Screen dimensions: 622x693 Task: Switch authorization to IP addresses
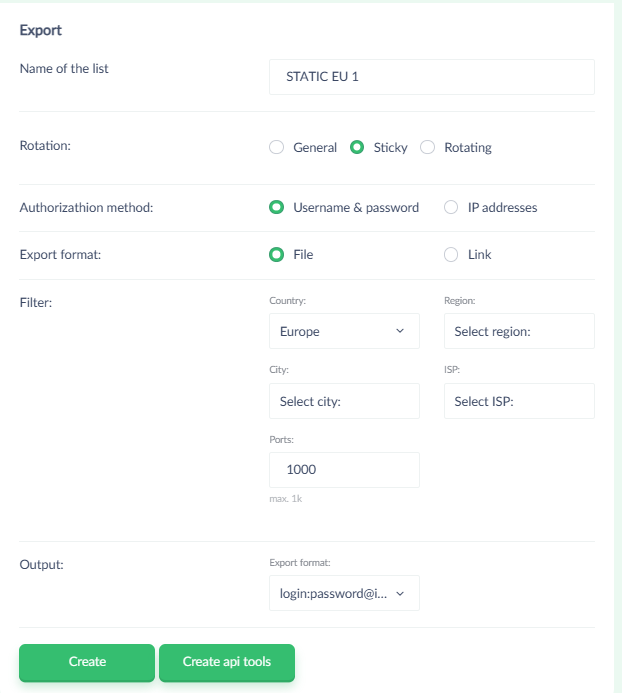click(451, 208)
